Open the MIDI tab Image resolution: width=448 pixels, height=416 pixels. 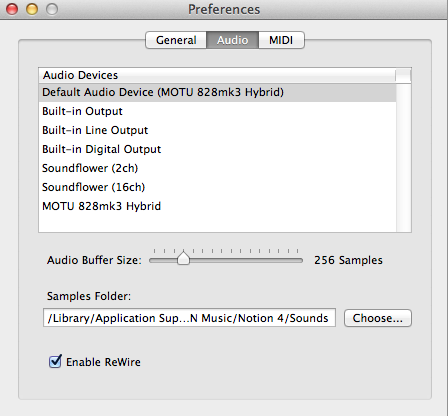[x=281, y=40]
